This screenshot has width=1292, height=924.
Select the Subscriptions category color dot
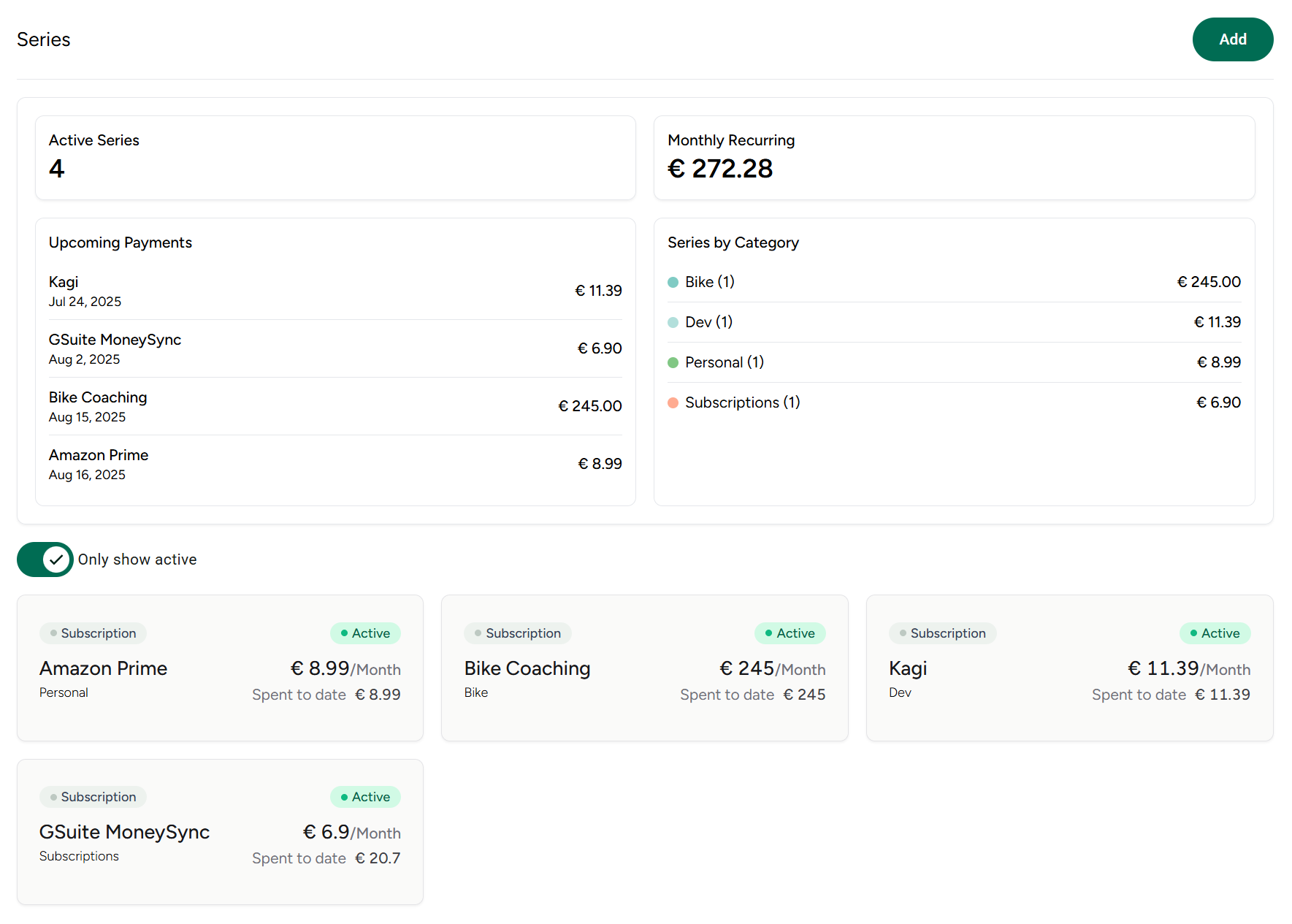tap(673, 402)
